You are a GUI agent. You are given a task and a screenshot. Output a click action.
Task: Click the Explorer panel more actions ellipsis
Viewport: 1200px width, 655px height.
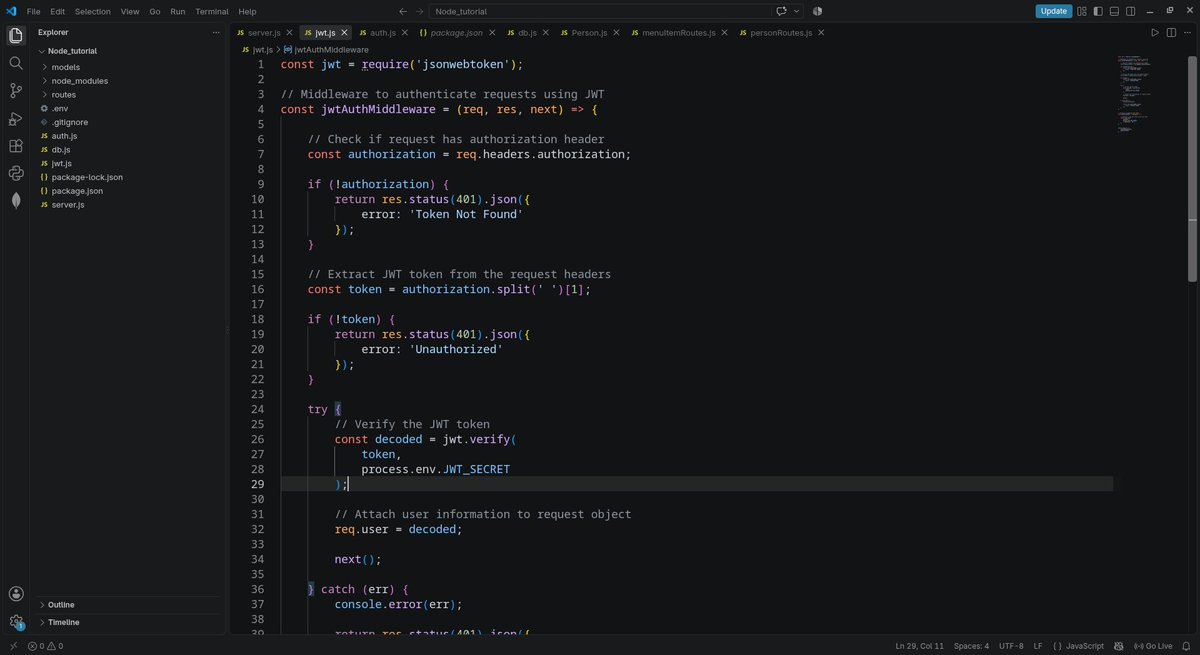tap(215, 32)
